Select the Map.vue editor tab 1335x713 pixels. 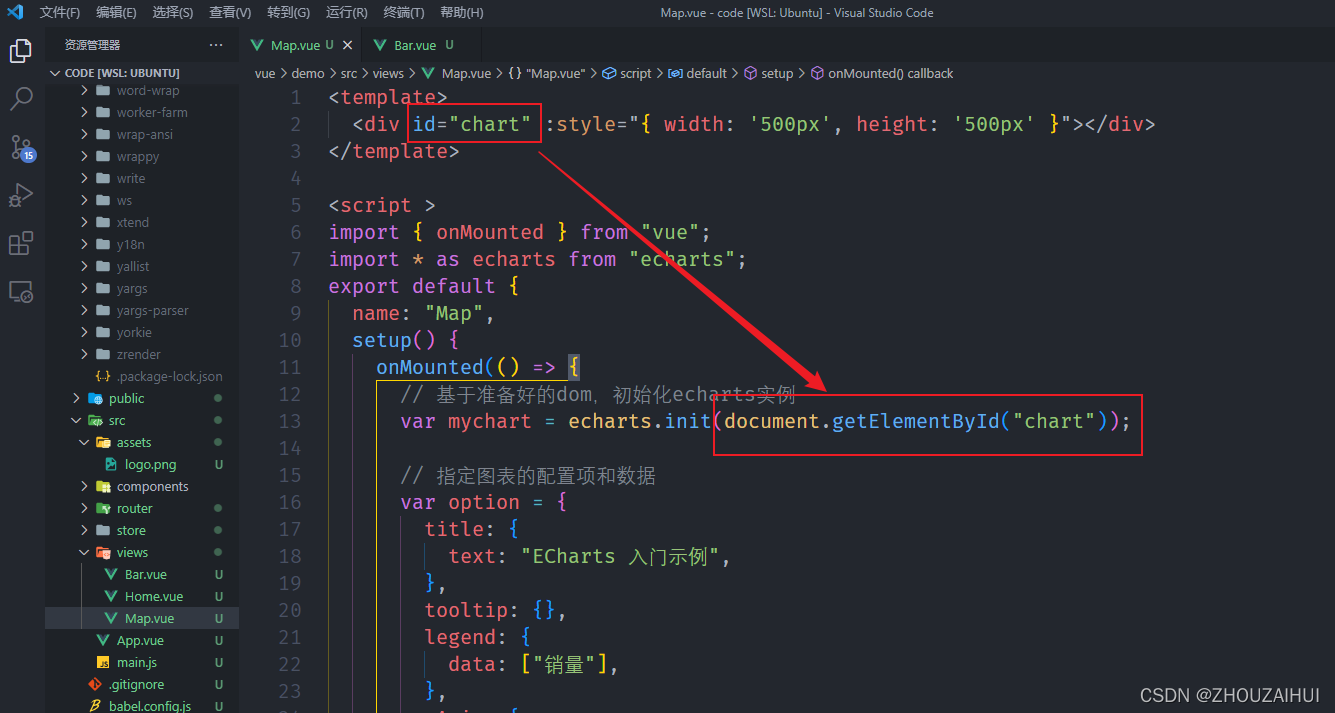pos(295,45)
